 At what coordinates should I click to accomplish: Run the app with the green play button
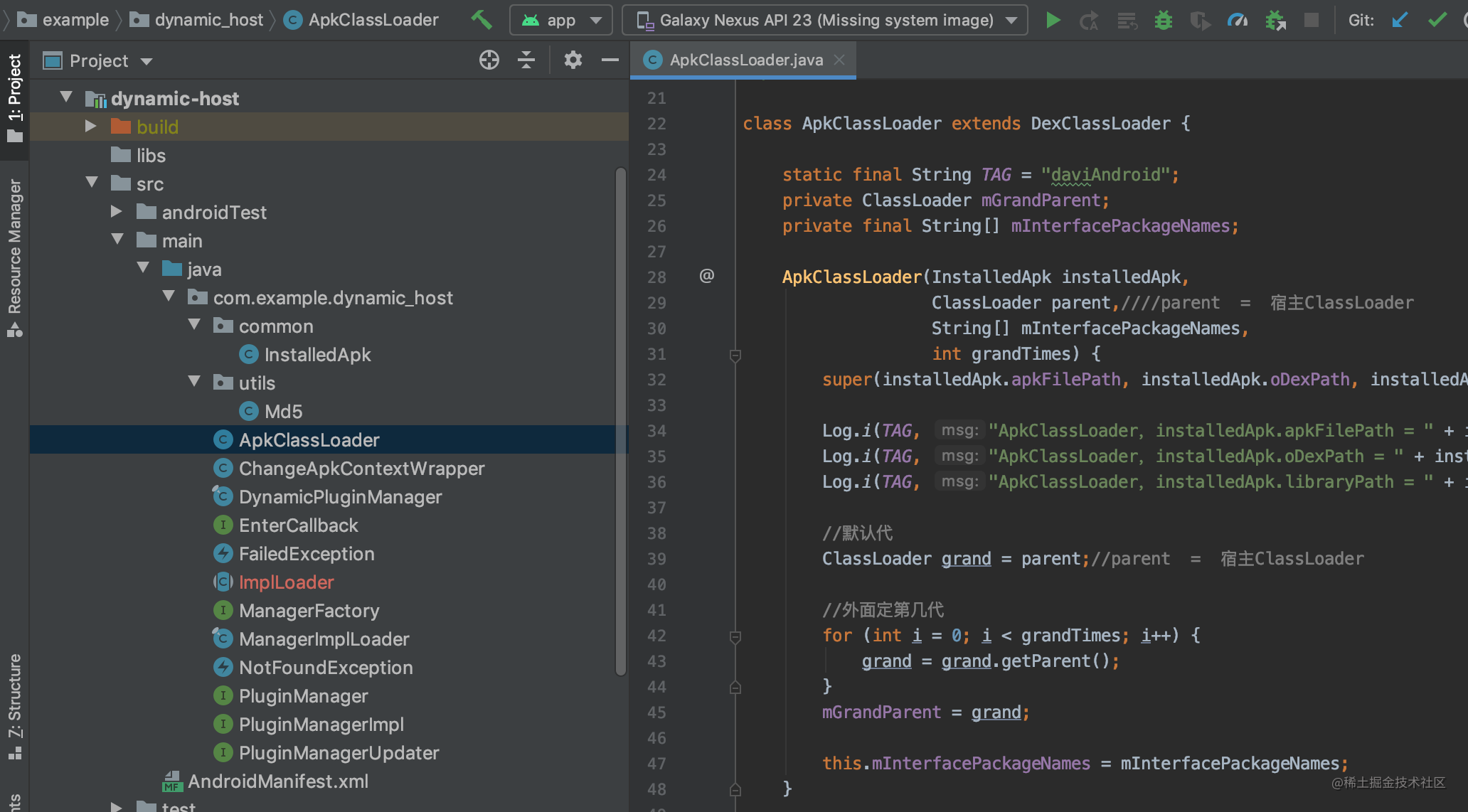(x=1053, y=20)
